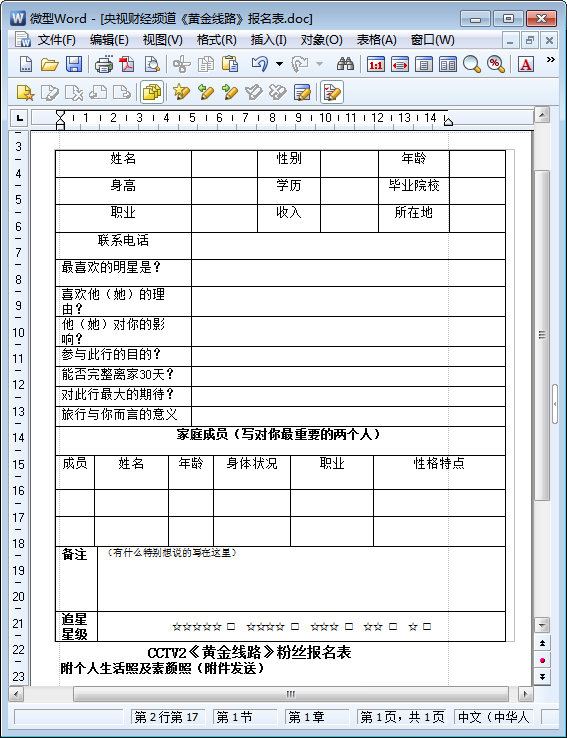567x738 pixels.
Task: Save the document with floppy icon
Action: (x=73, y=64)
